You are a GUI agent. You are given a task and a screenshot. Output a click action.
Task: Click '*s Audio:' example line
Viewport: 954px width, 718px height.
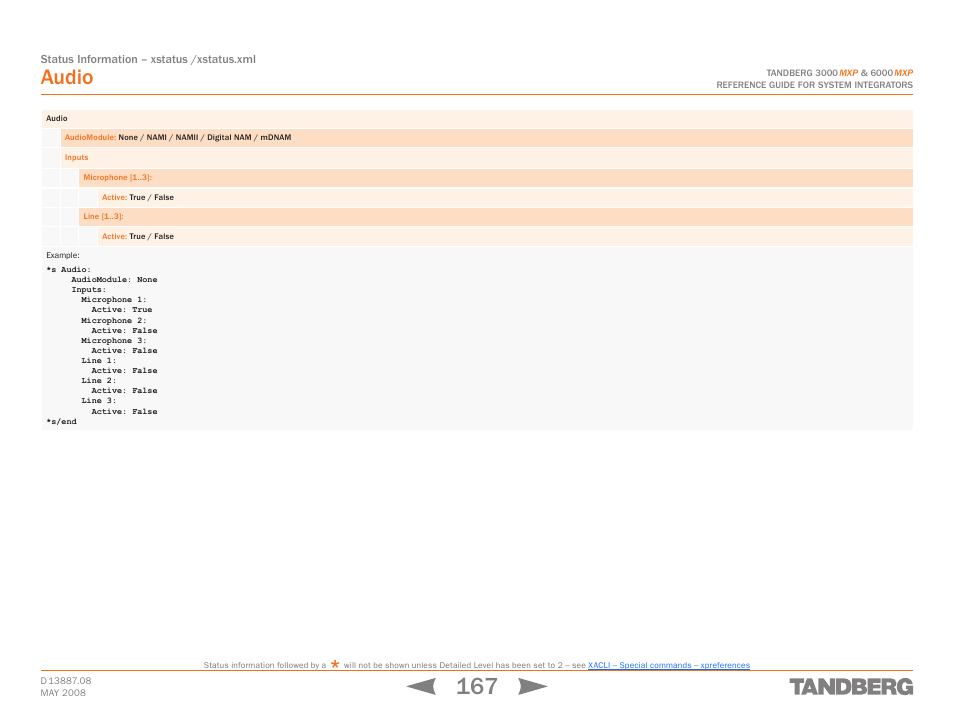(x=68, y=270)
